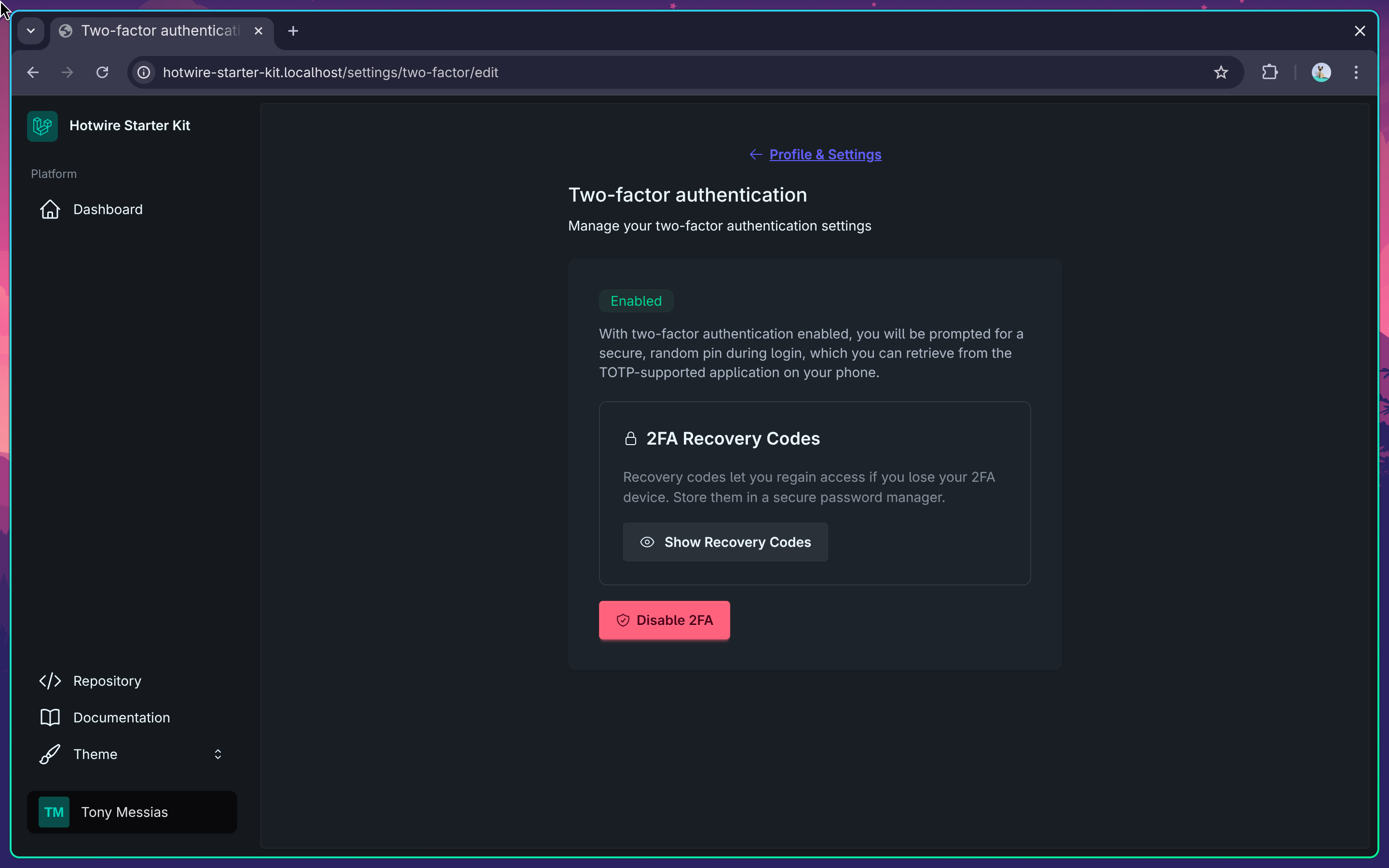Image resolution: width=1389 pixels, height=868 pixels.
Task: Click the Theme paintbrush icon
Action: point(50,754)
